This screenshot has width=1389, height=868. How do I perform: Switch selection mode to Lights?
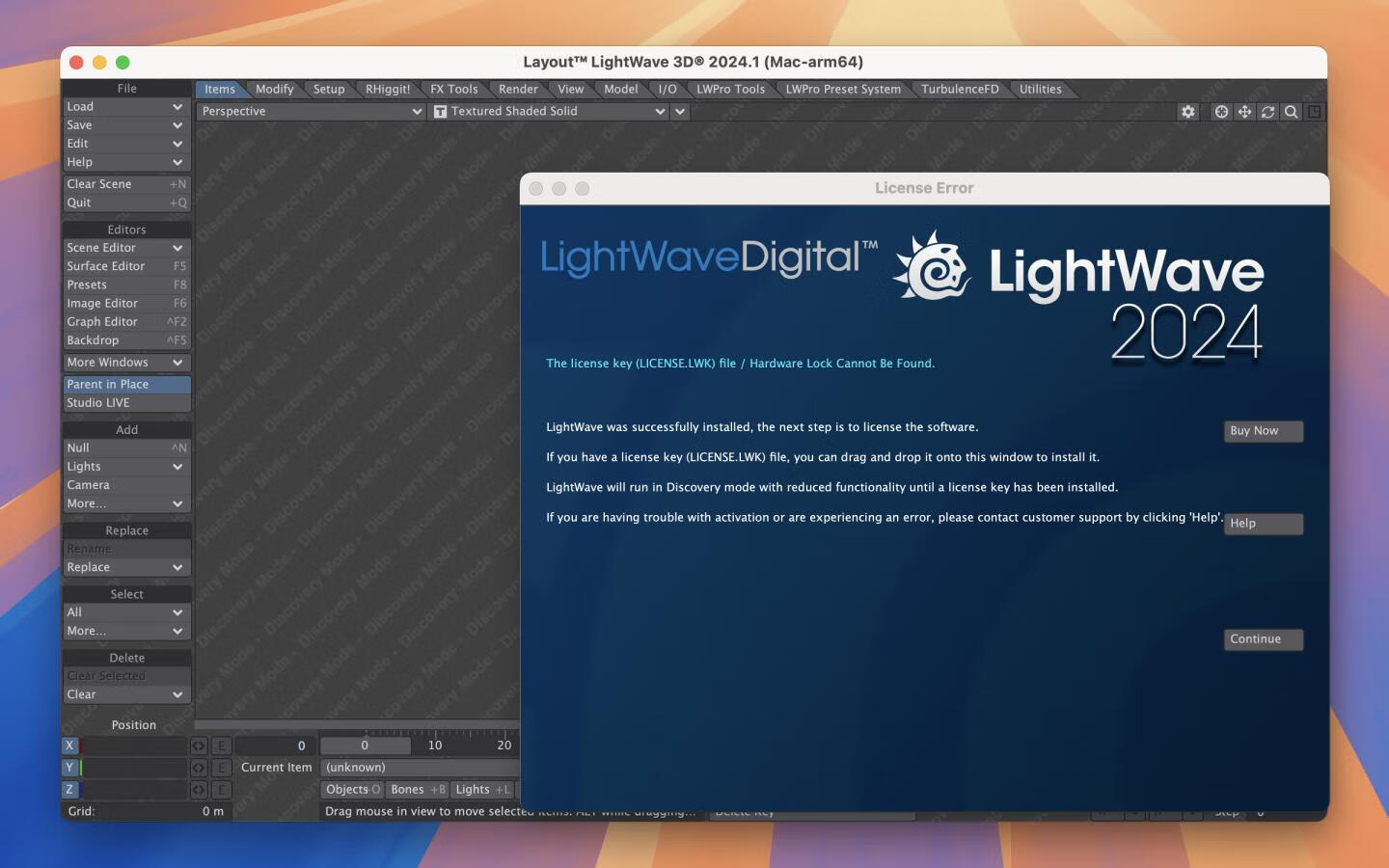[482, 790]
